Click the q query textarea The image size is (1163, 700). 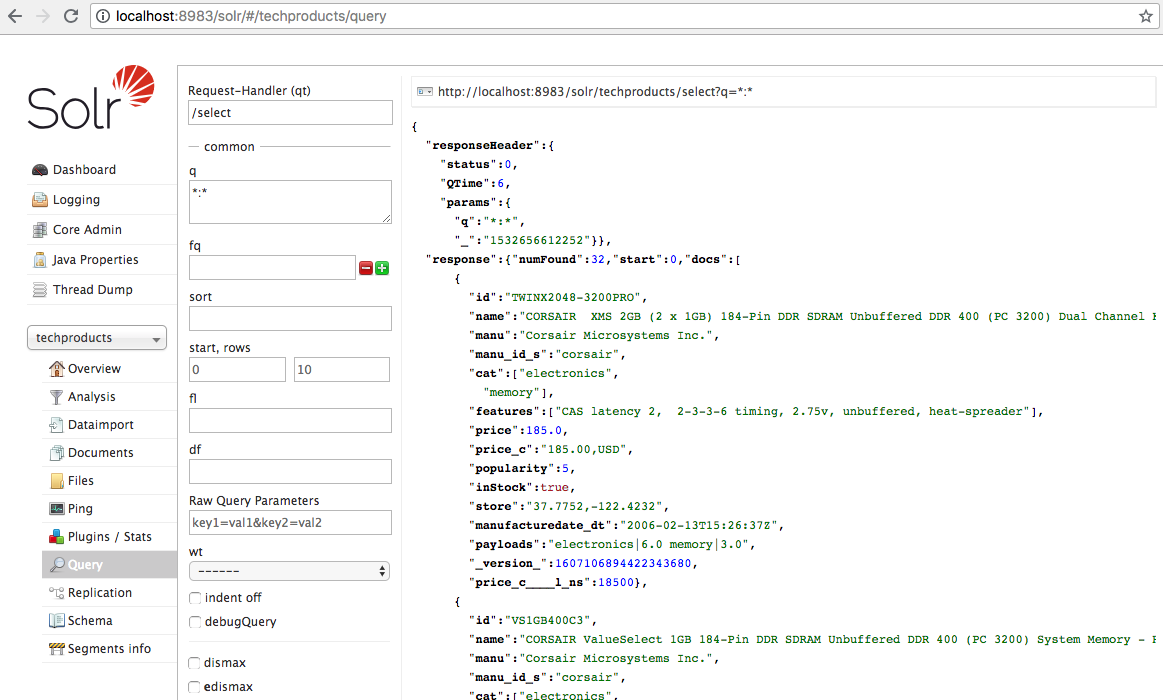click(290, 202)
